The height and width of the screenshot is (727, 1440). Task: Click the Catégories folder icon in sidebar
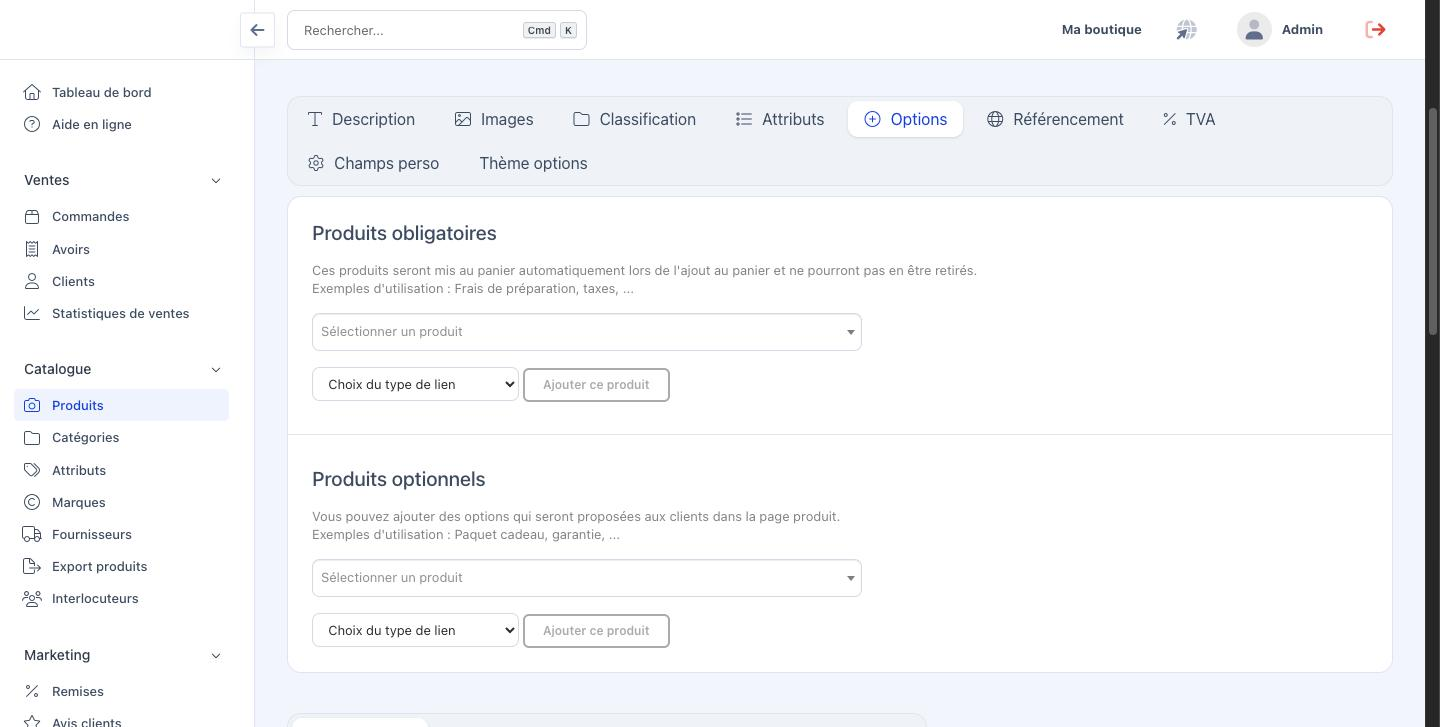tap(32, 437)
